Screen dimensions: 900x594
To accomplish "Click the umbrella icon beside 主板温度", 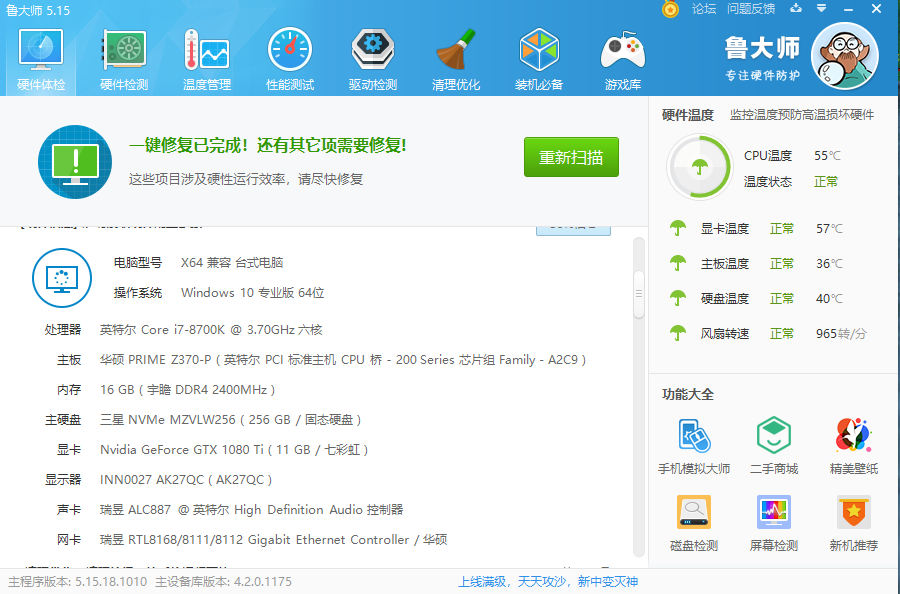I will (x=678, y=263).
